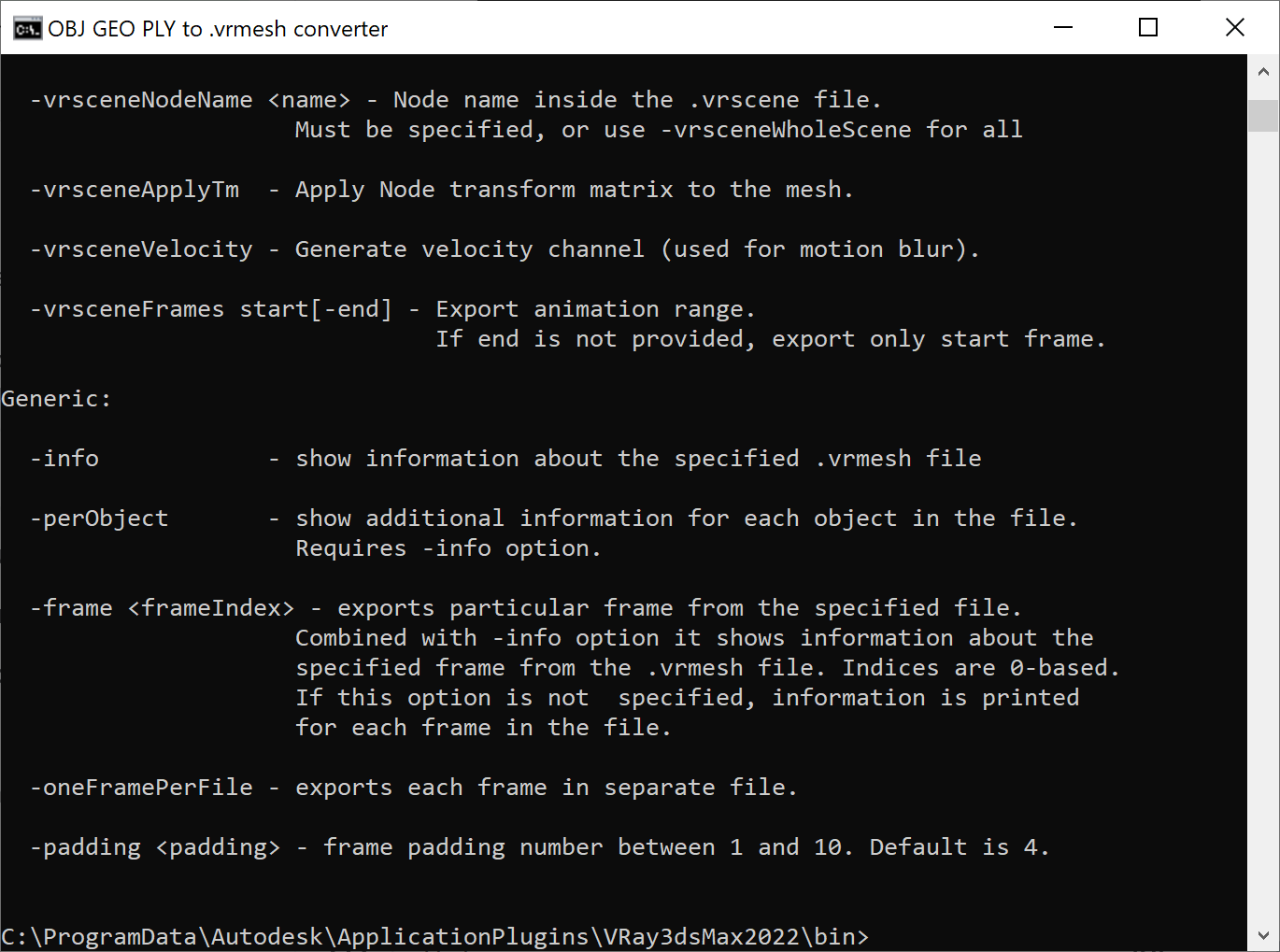Click the -padding <padding> option text
Viewport: 1280px width, 952px height.
click(155, 847)
